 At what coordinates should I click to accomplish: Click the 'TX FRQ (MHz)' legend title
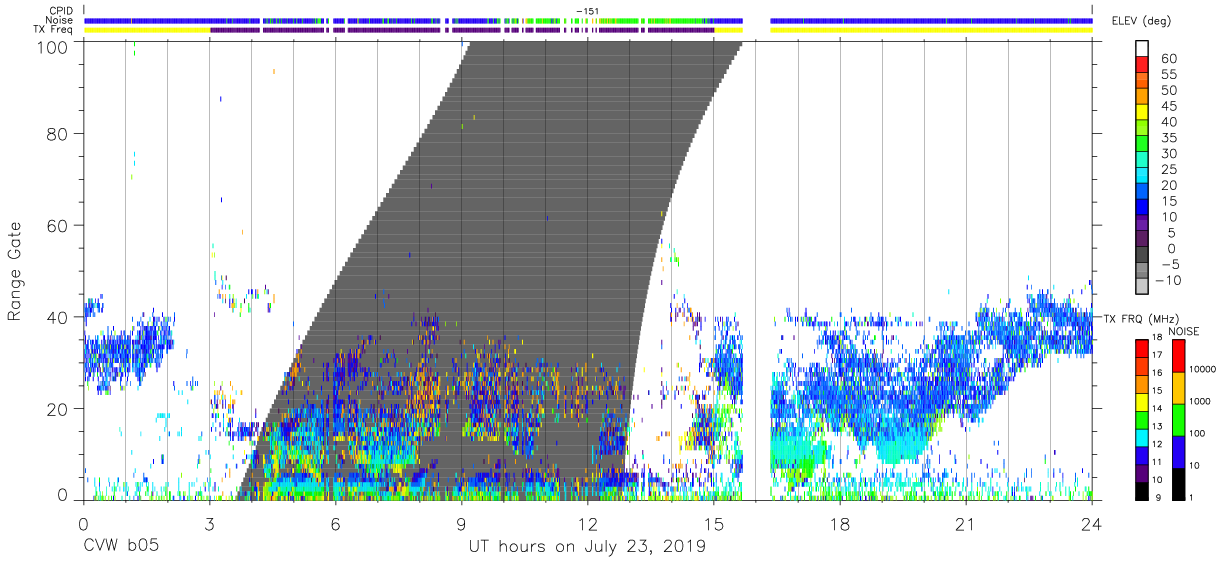point(1143,318)
